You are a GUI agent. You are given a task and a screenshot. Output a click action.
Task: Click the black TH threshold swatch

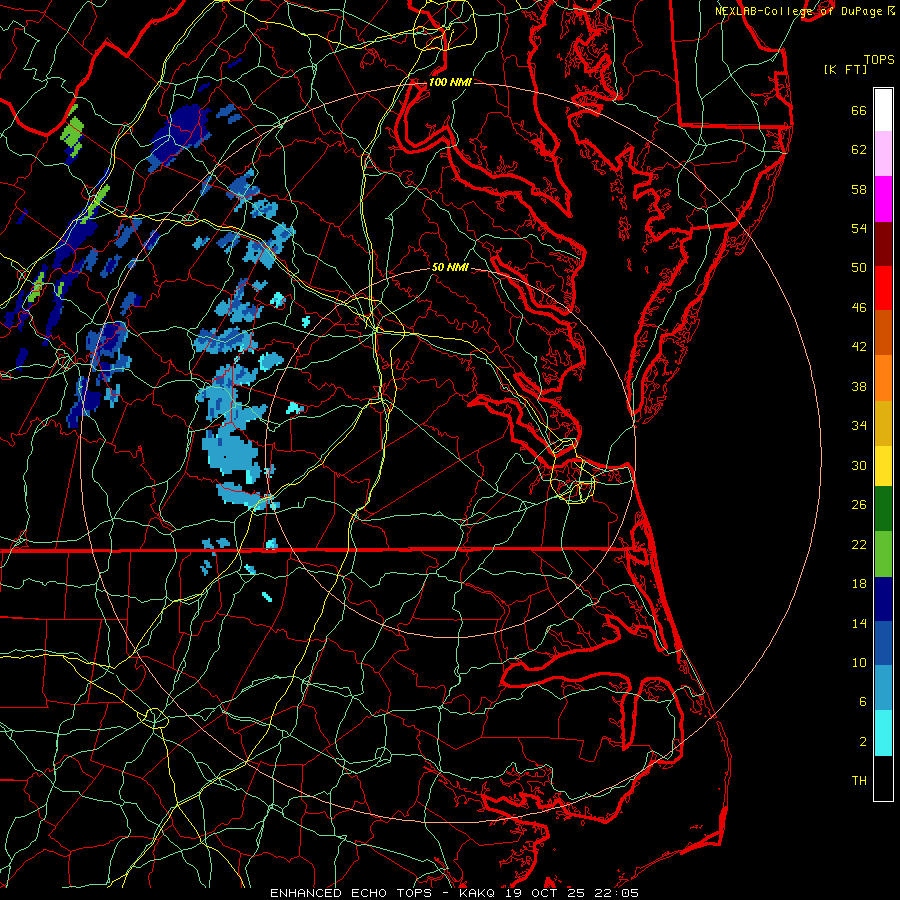883,778
